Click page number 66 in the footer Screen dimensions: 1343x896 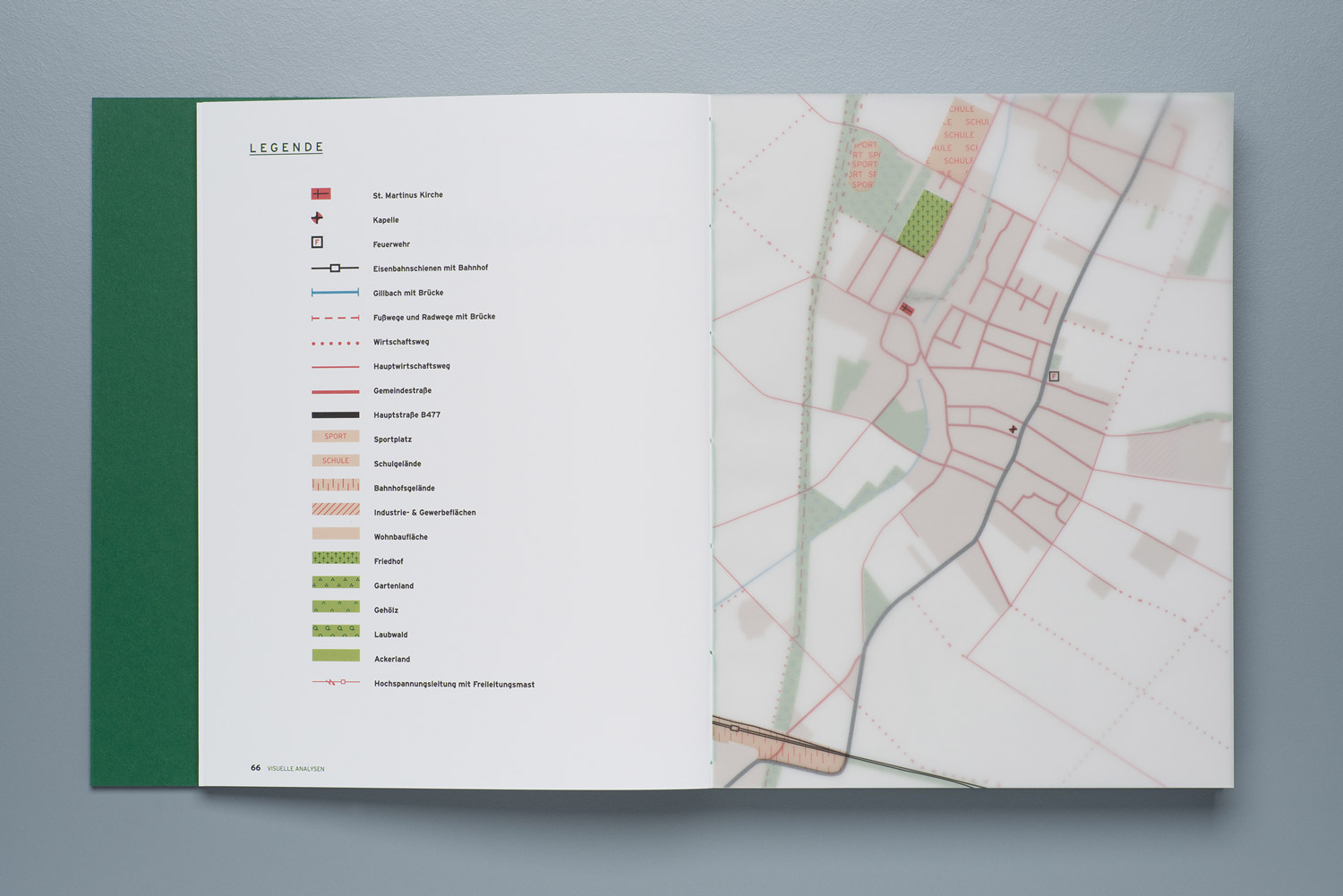coord(255,768)
